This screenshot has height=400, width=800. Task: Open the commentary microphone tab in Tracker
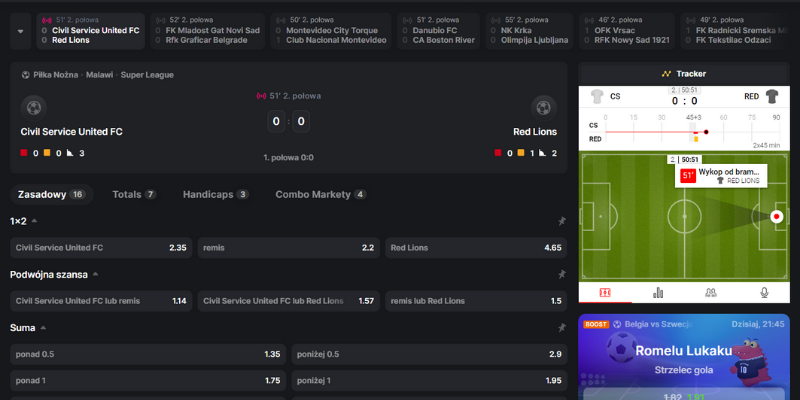click(764, 292)
